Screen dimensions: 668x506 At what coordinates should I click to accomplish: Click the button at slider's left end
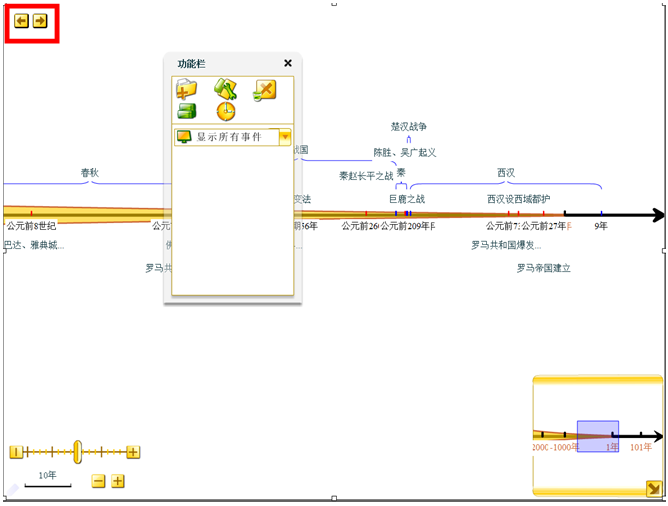[15, 452]
